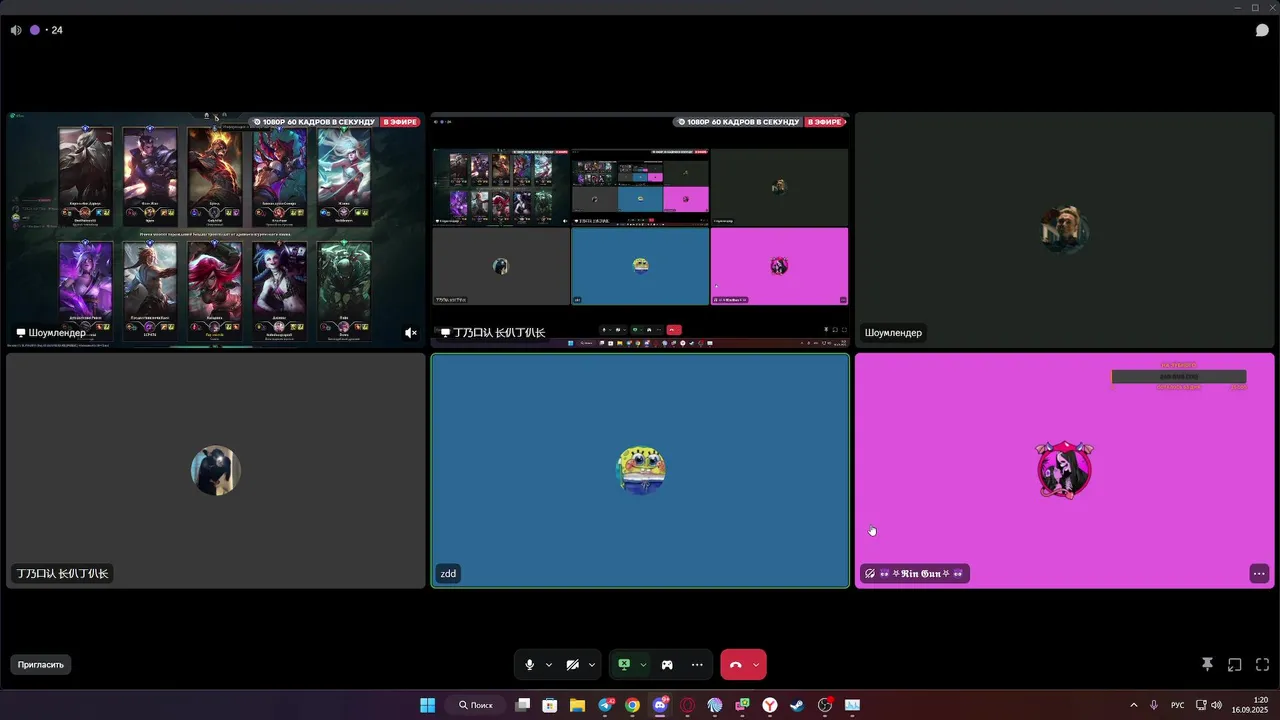Open Yandex Browser from taskbar
Image resolution: width=1280 pixels, height=720 pixels.
(770, 705)
